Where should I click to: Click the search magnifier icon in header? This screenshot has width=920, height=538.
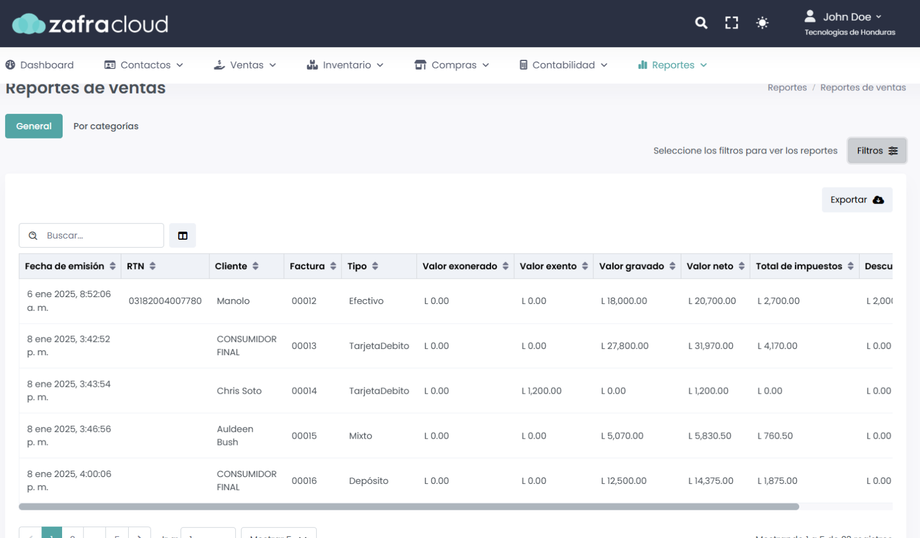[701, 23]
